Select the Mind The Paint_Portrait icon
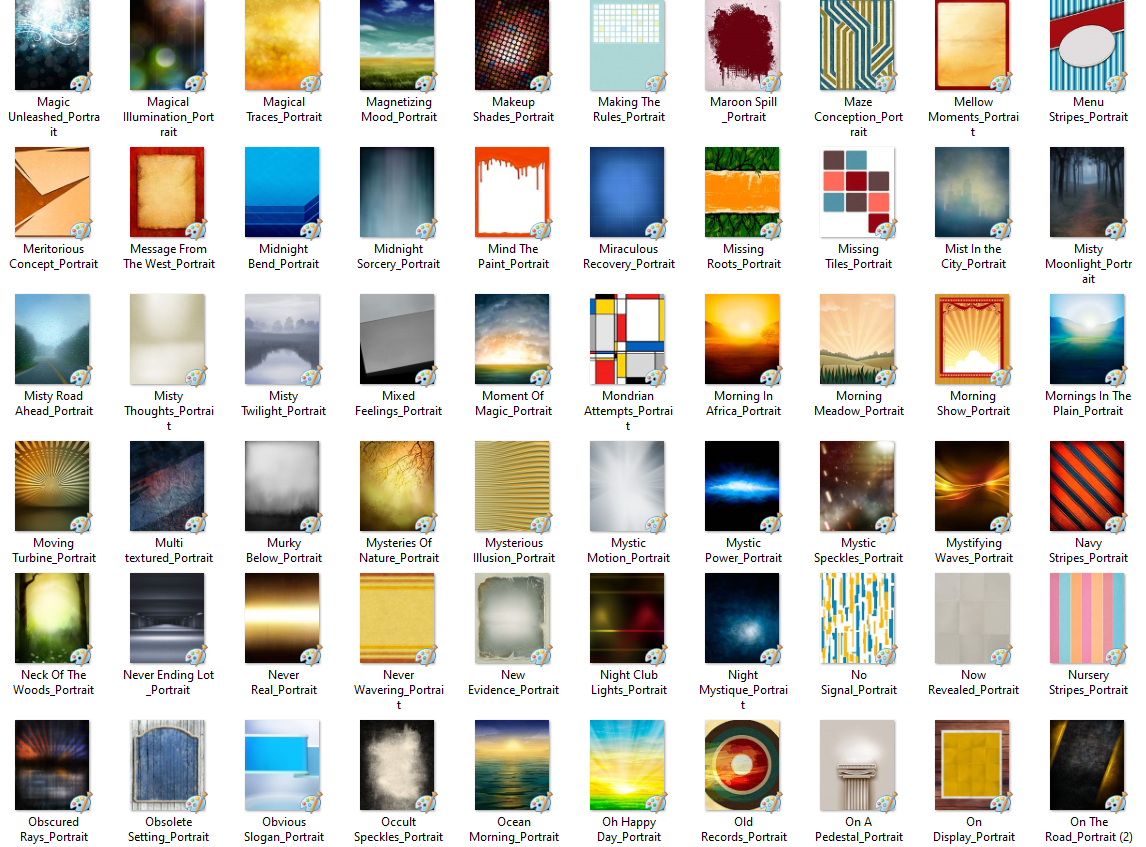The image size is (1146, 847). [513, 192]
